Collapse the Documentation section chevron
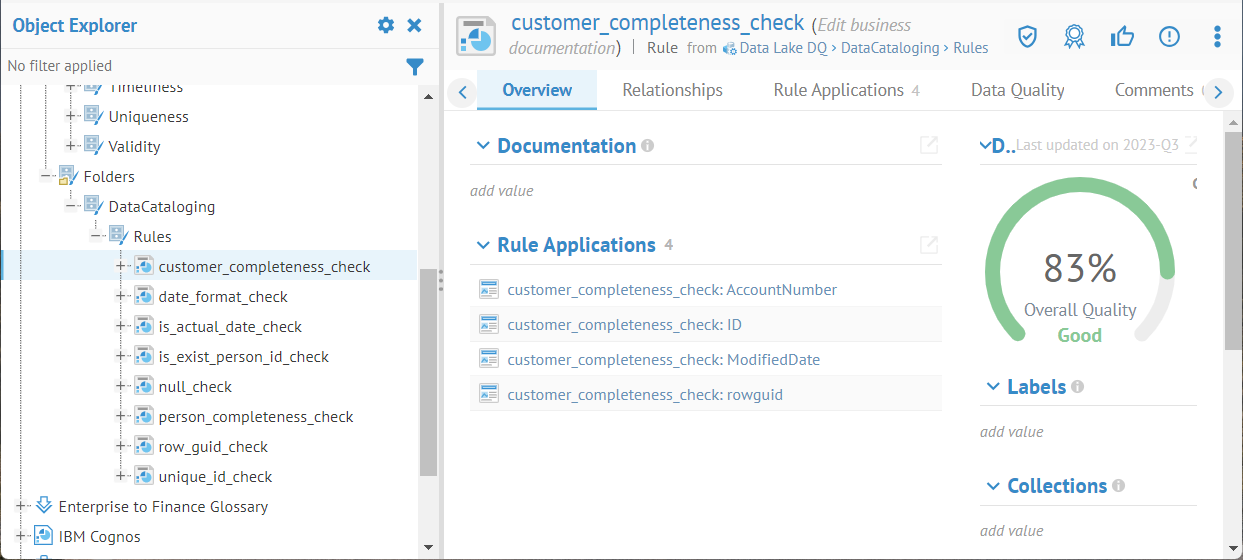Image resolution: width=1243 pixels, height=560 pixels. tap(483, 146)
